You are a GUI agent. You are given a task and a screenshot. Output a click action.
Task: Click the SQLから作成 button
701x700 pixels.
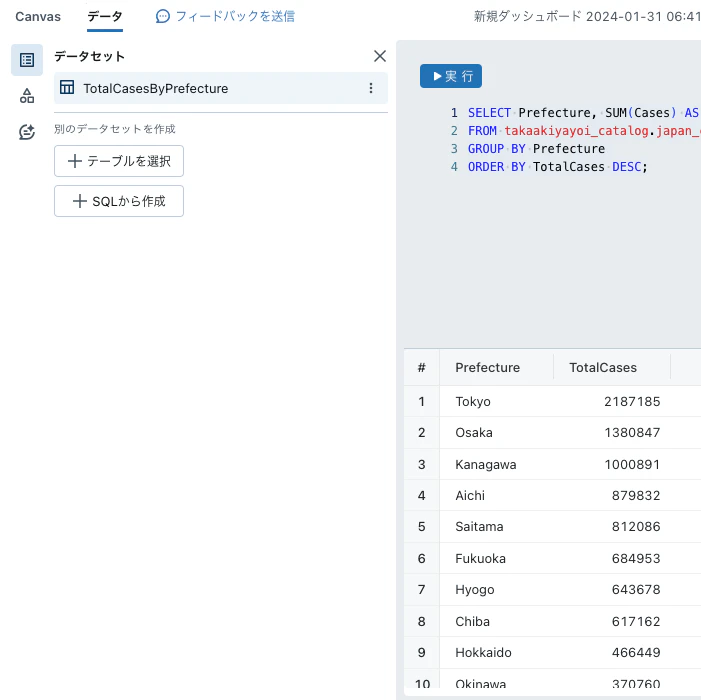coord(119,201)
